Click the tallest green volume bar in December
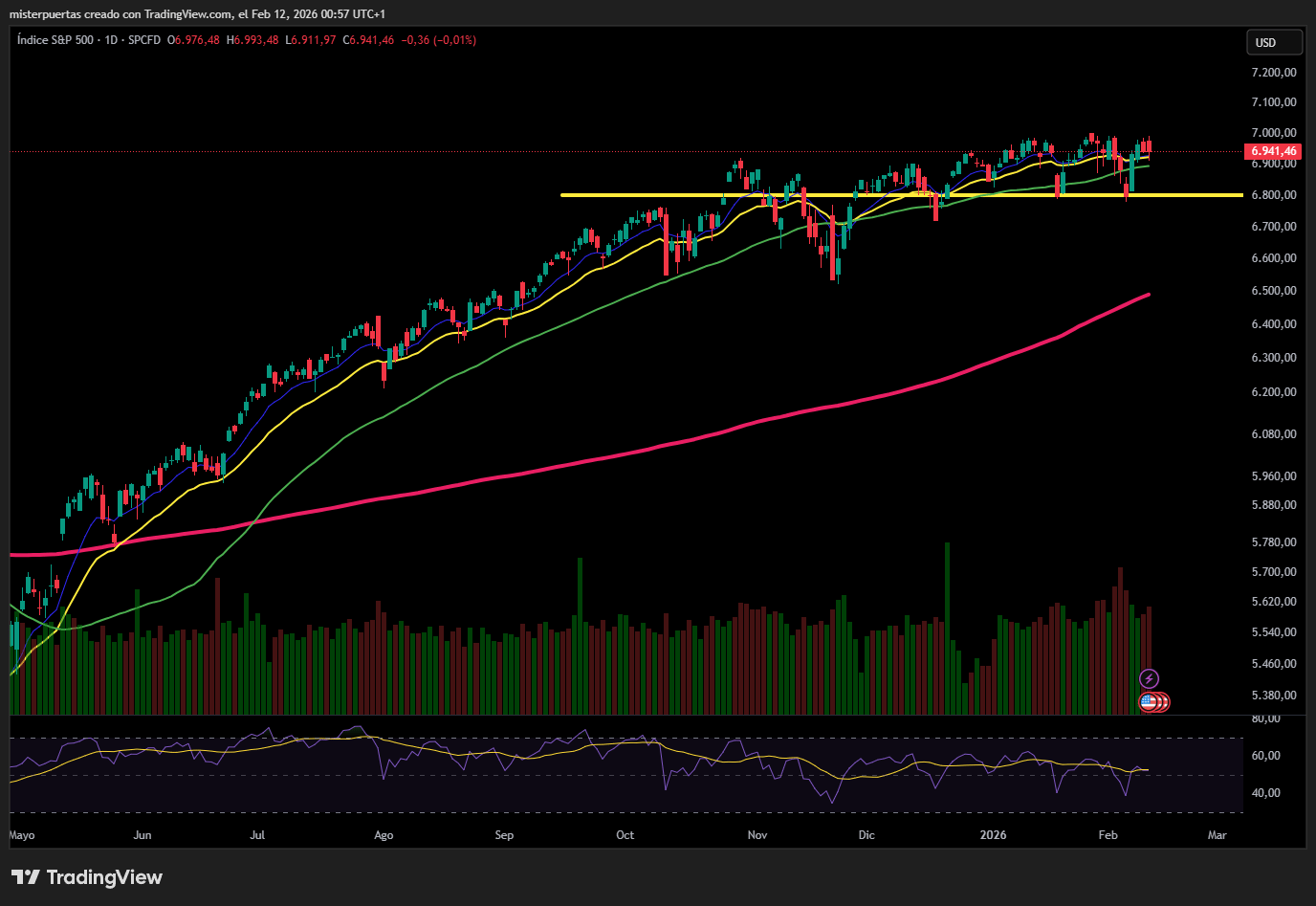 [947, 629]
